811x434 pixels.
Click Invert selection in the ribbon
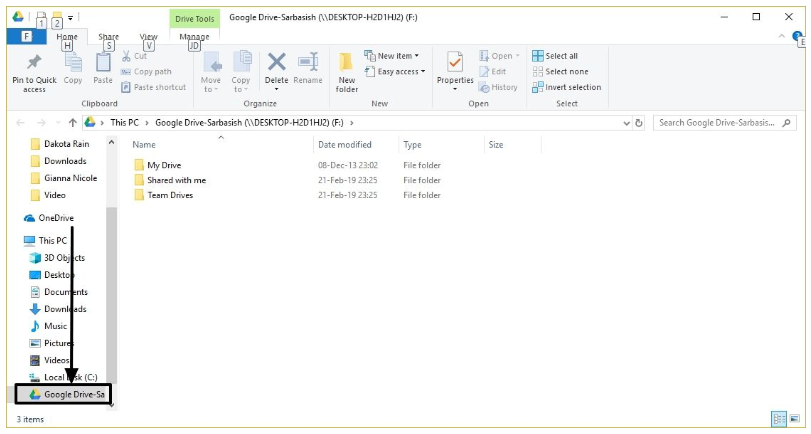click(x=567, y=87)
